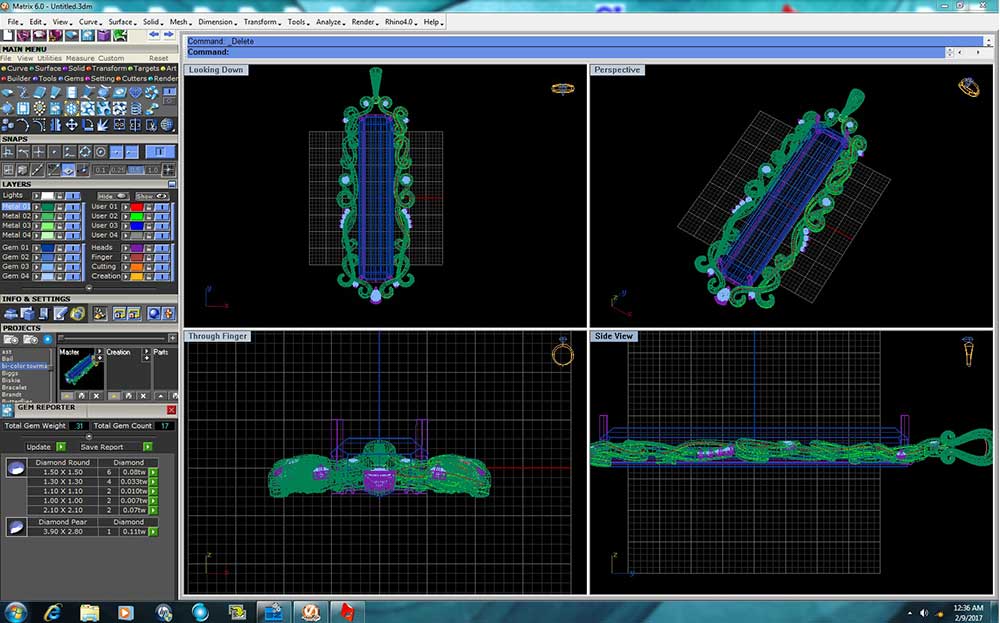Open the green book icon in the top toolbar
This screenshot has height=623, width=1000.
coord(119,35)
